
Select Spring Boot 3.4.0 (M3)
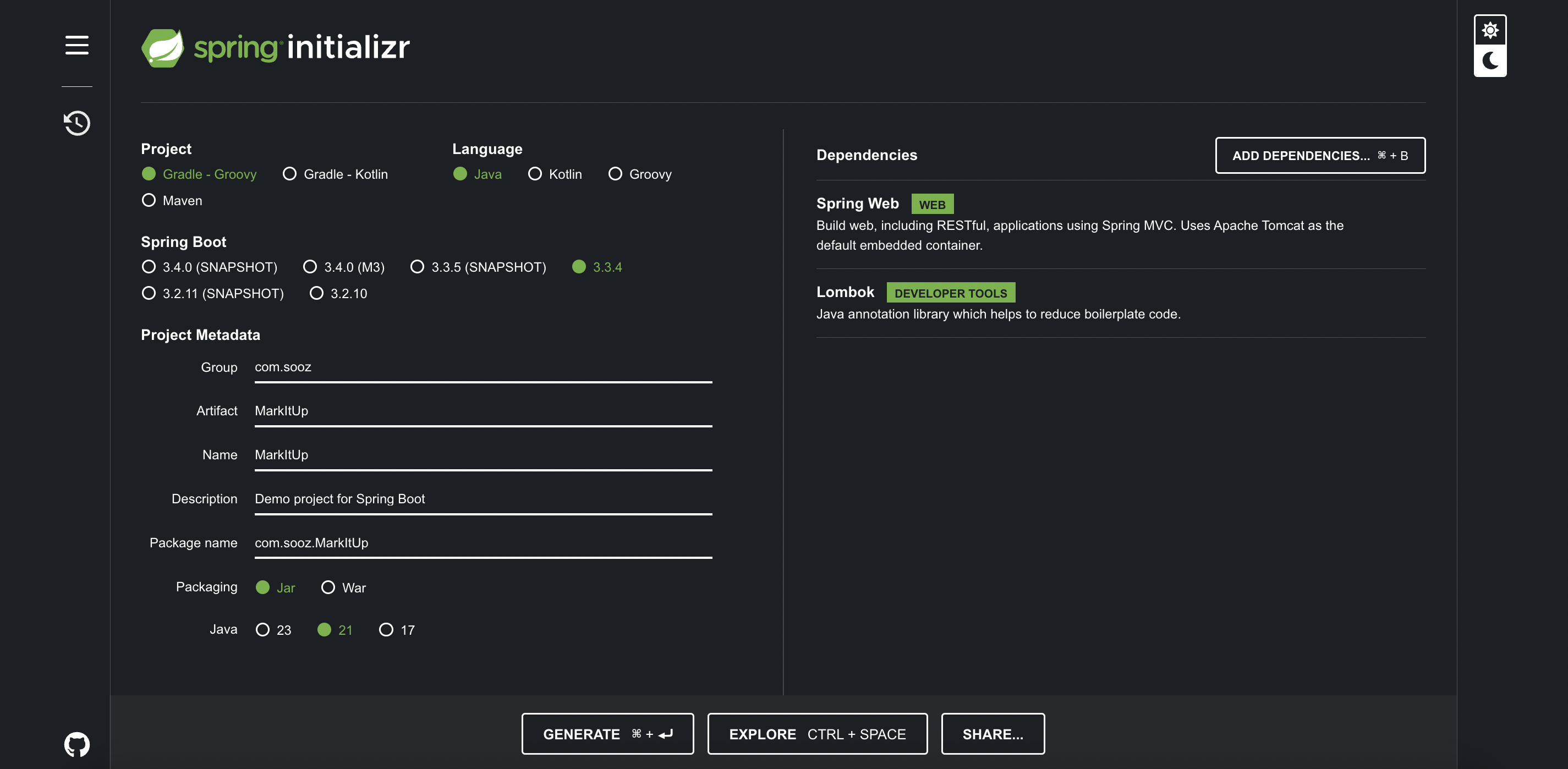coord(344,267)
